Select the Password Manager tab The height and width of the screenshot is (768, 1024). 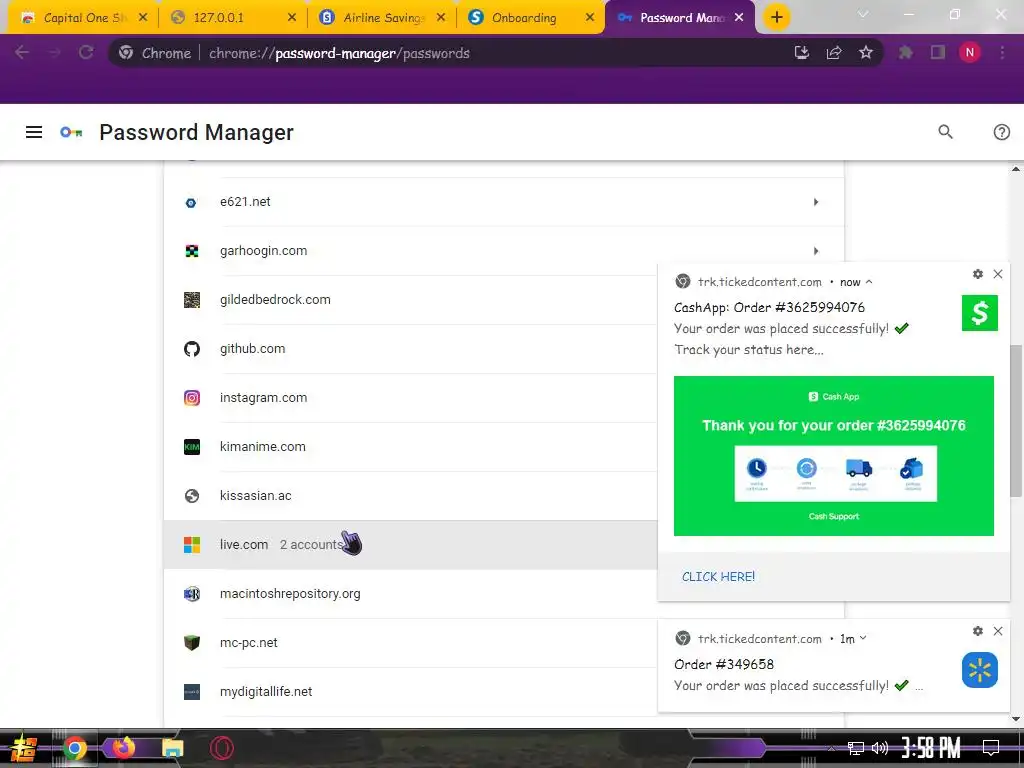click(x=679, y=18)
